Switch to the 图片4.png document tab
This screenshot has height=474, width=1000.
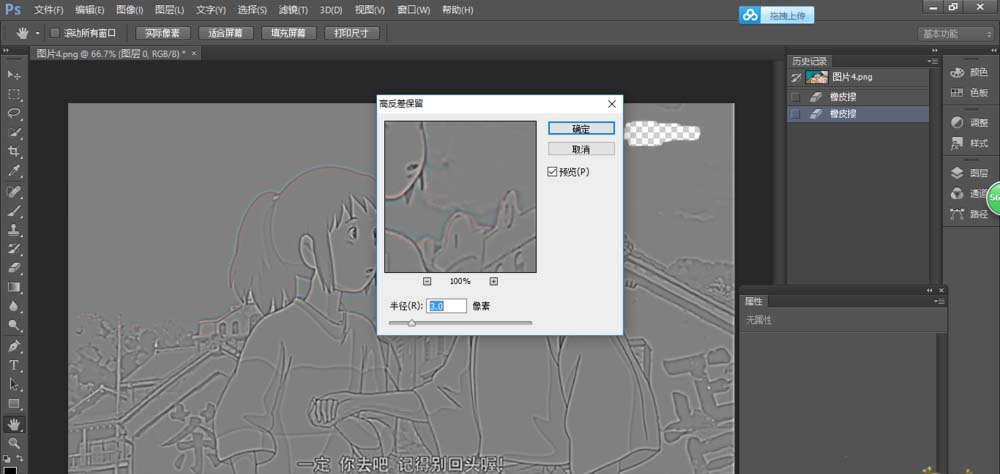(110, 53)
